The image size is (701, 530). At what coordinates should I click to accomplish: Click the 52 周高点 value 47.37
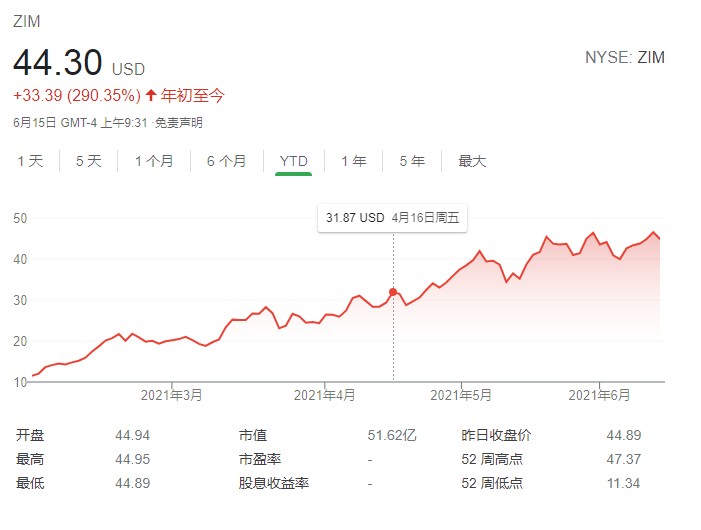point(624,459)
